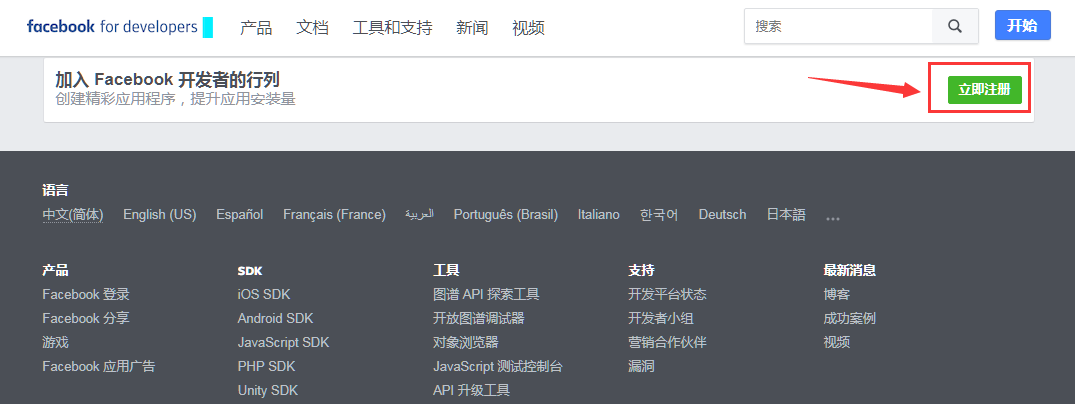The height and width of the screenshot is (404, 1075).
Task: Open 开发平台状态 link
Action: pos(667,294)
